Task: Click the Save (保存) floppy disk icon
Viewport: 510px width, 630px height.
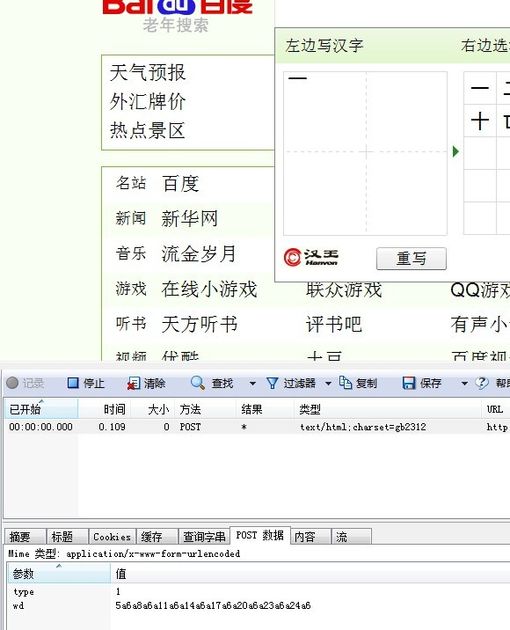Action: click(409, 383)
